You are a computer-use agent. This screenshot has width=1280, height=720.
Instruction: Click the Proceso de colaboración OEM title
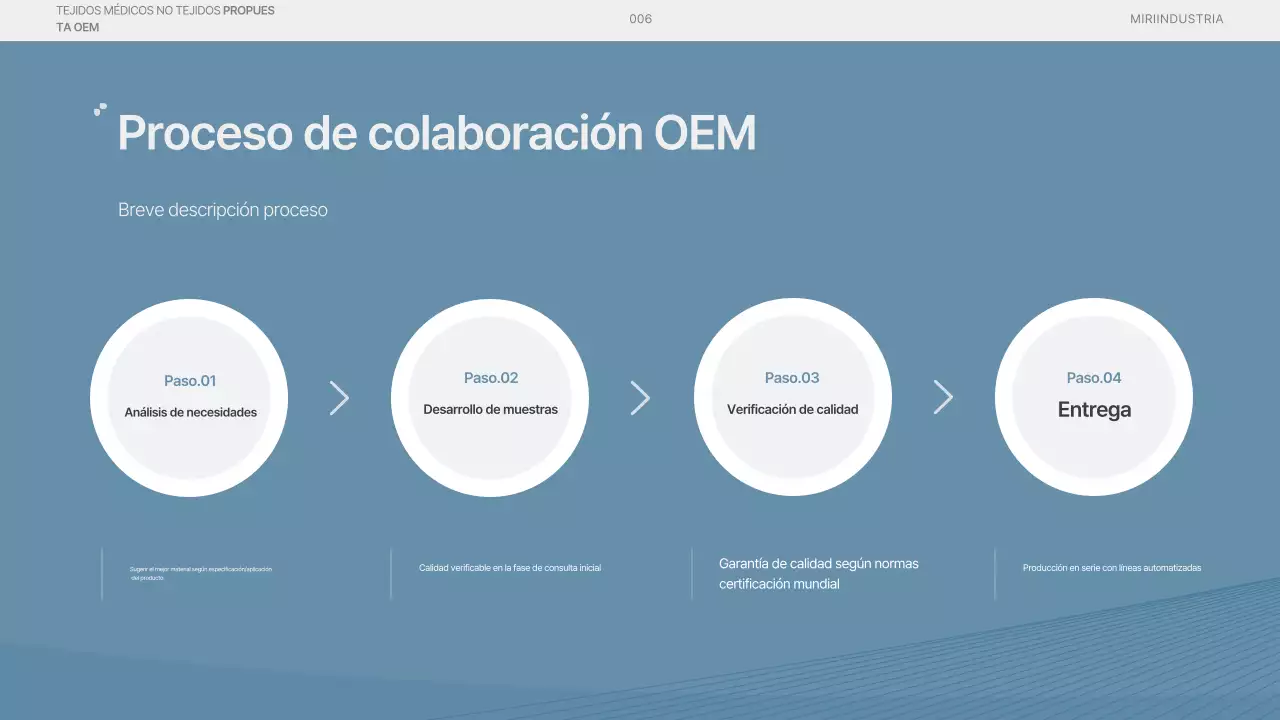[x=437, y=132]
